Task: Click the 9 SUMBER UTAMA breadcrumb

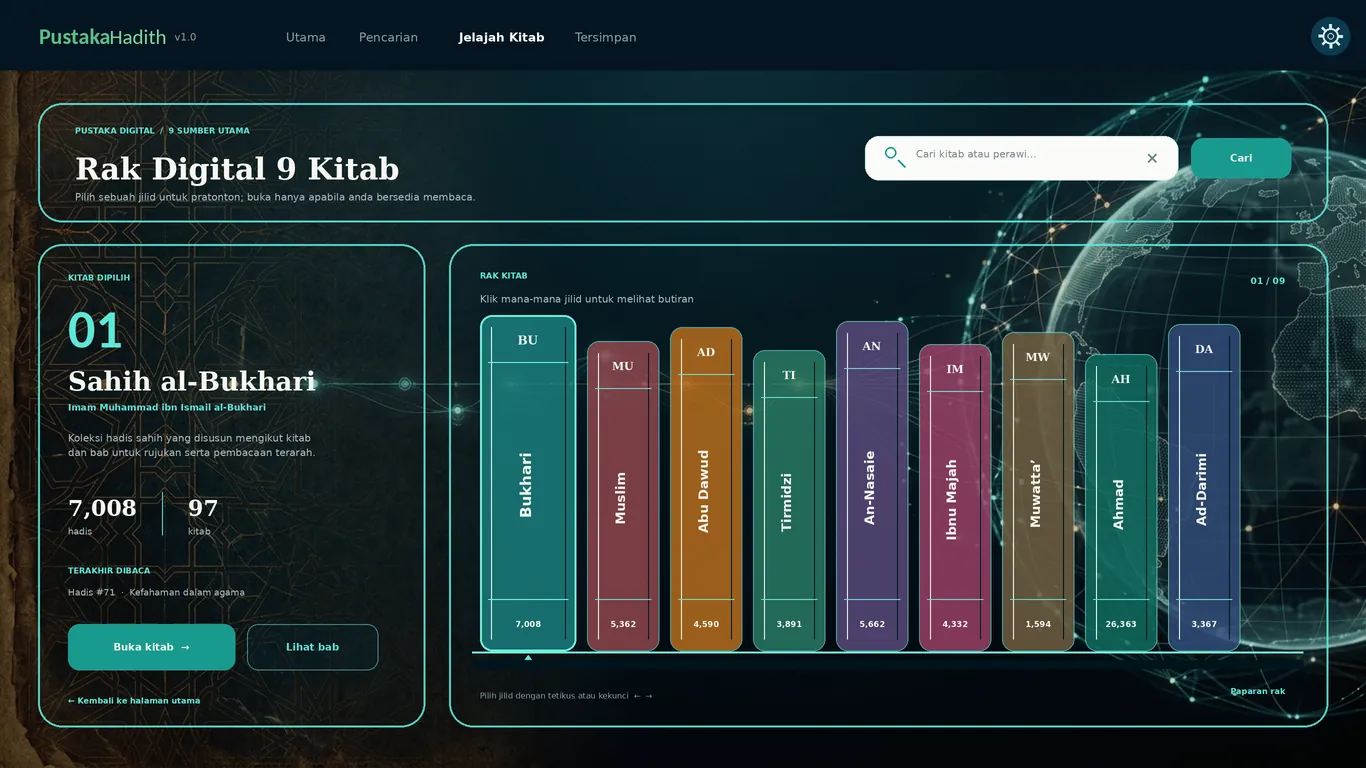Action: point(209,131)
